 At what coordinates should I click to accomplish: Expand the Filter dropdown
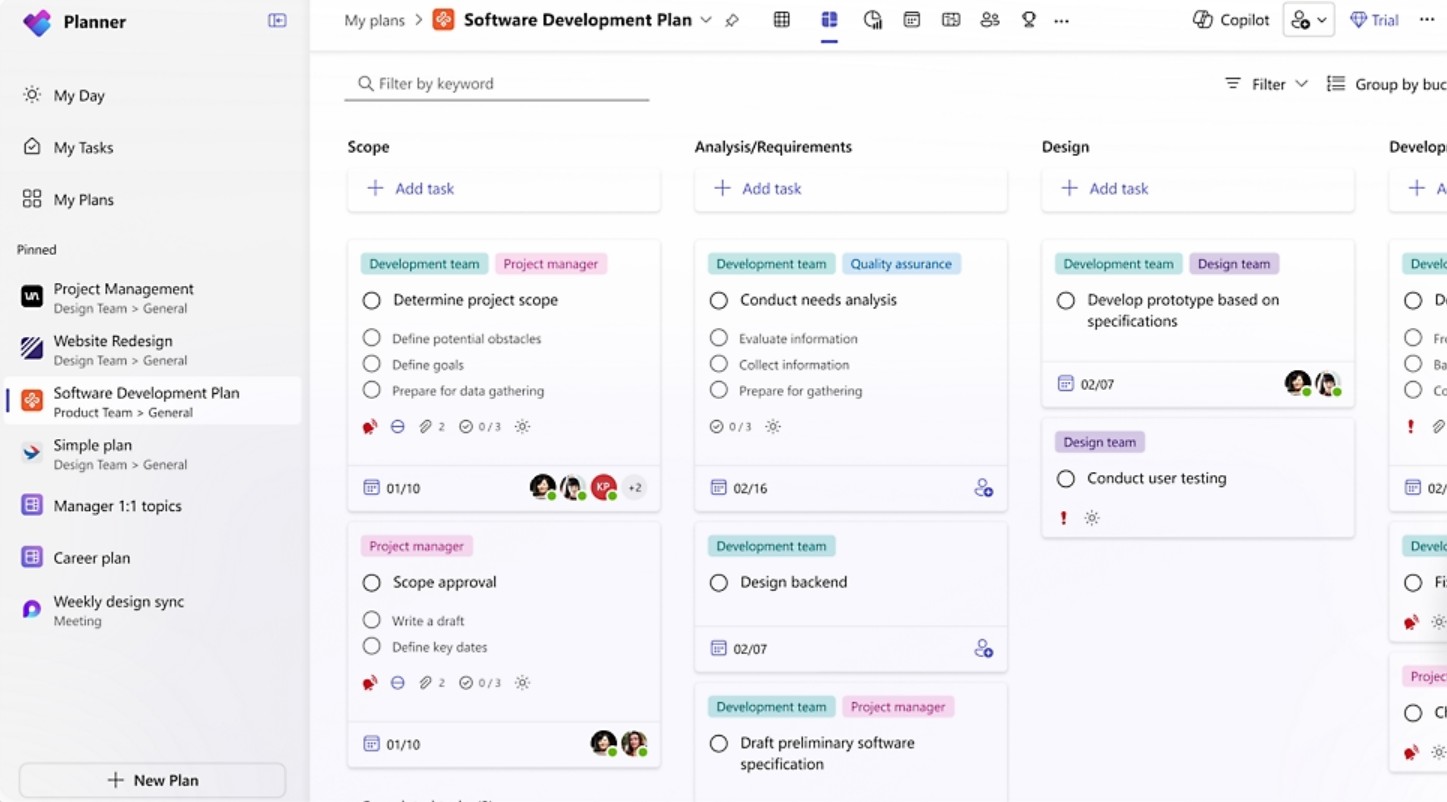[1267, 84]
